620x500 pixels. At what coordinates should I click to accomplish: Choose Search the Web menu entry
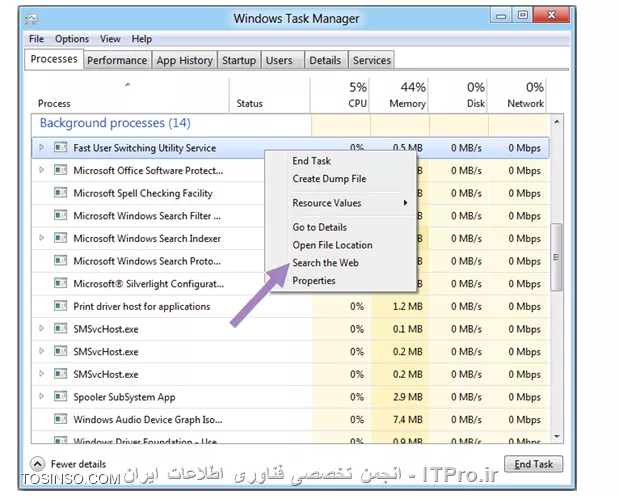(325, 263)
